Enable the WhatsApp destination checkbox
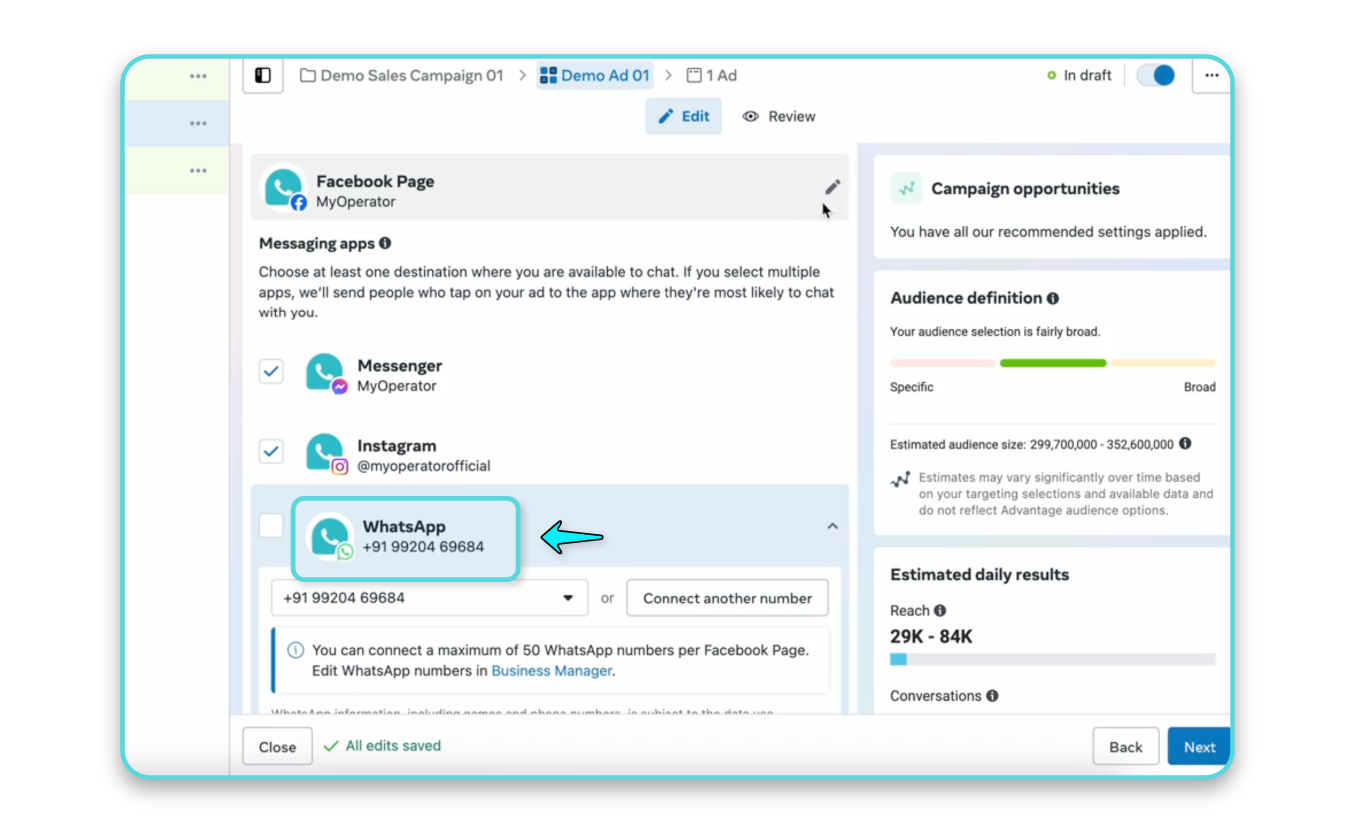The width and height of the screenshot is (1355, 834). [x=271, y=525]
